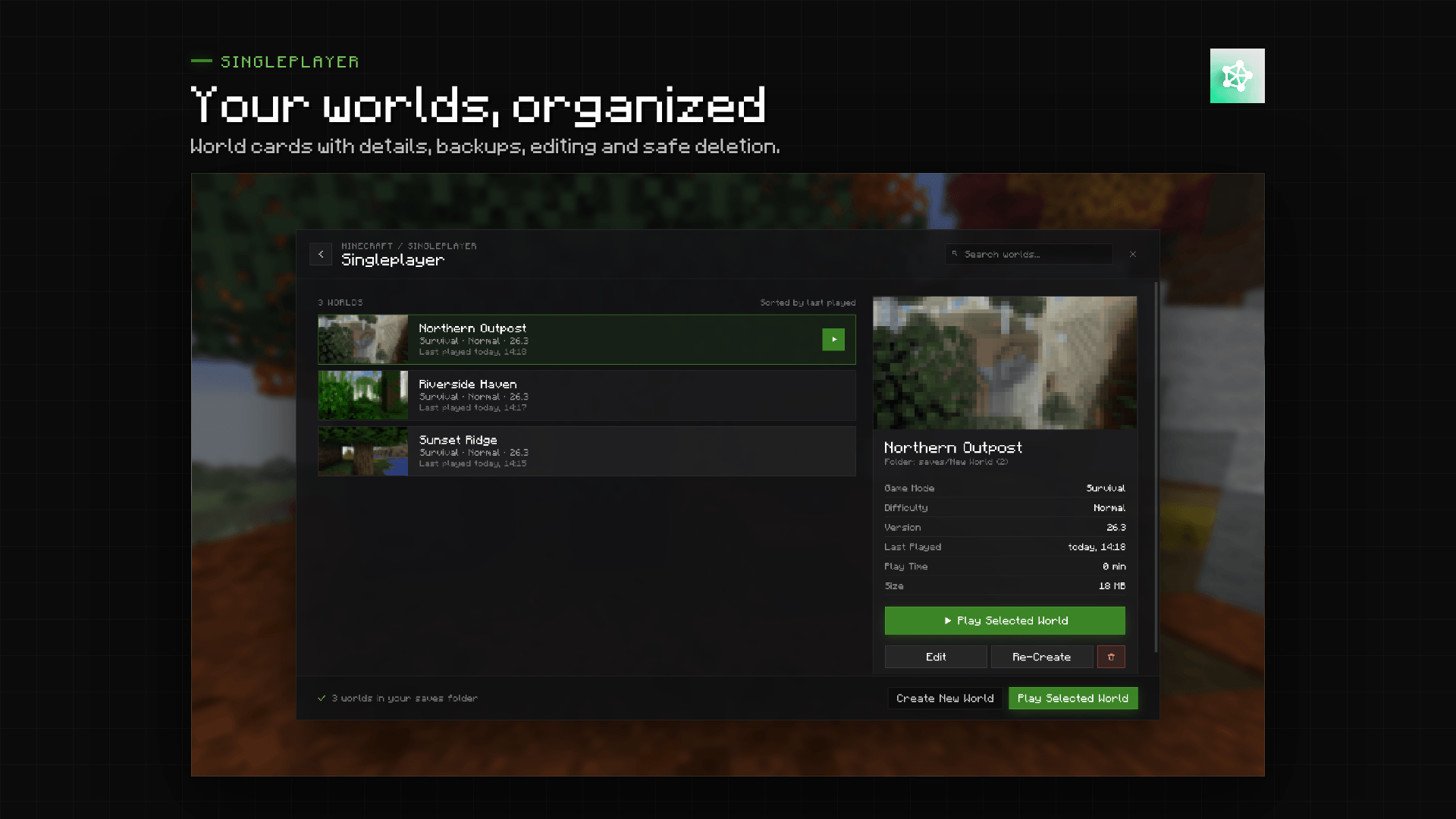Click the MINECRAFT breadcrumb text
Screen dimensions: 1456x819
(367, 246)
